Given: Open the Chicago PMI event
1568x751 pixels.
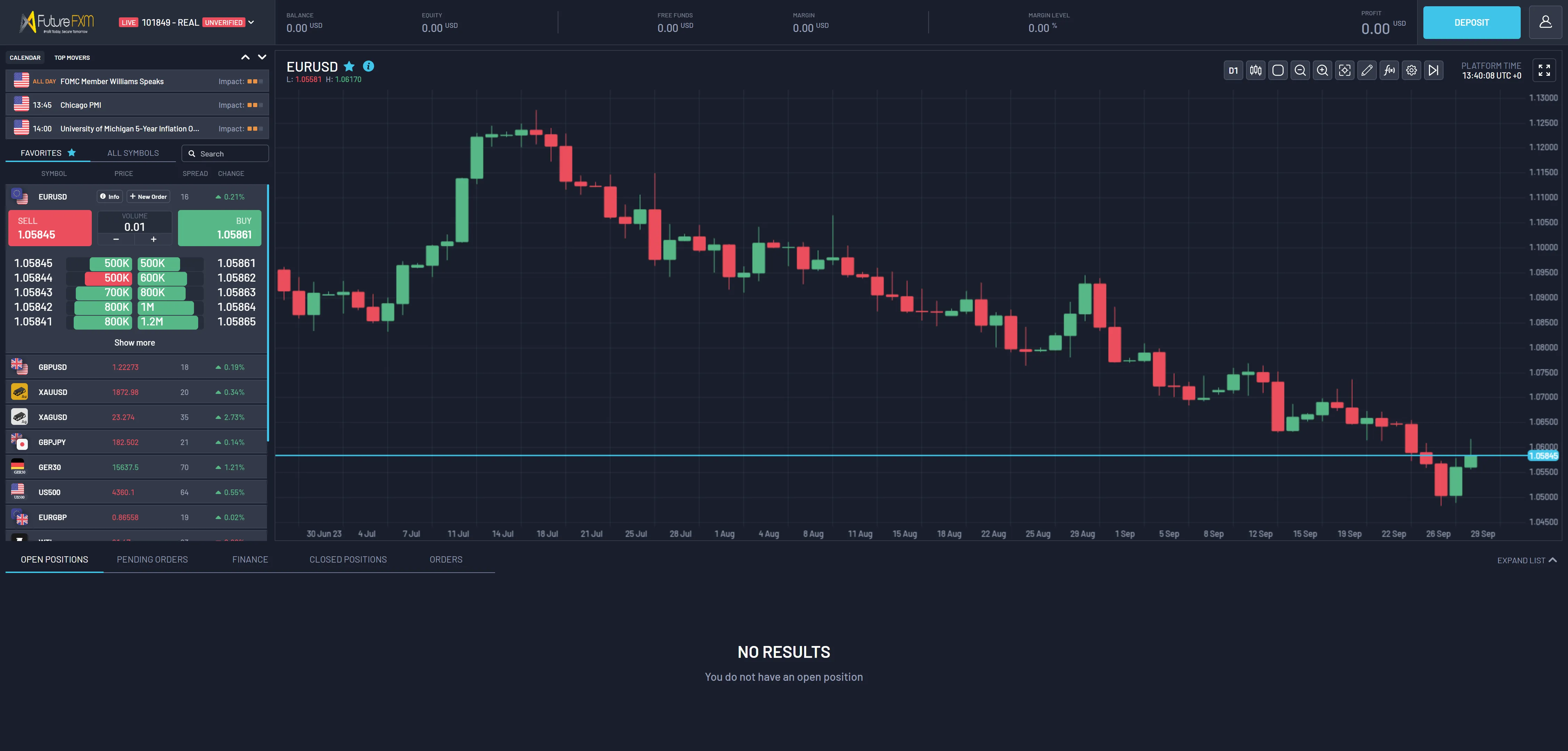Looking at the screenshot, I should 137,105.
